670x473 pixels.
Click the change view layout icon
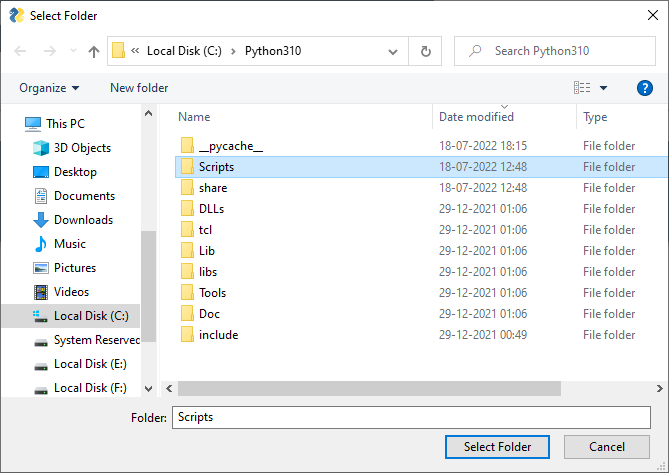point(582,88)
